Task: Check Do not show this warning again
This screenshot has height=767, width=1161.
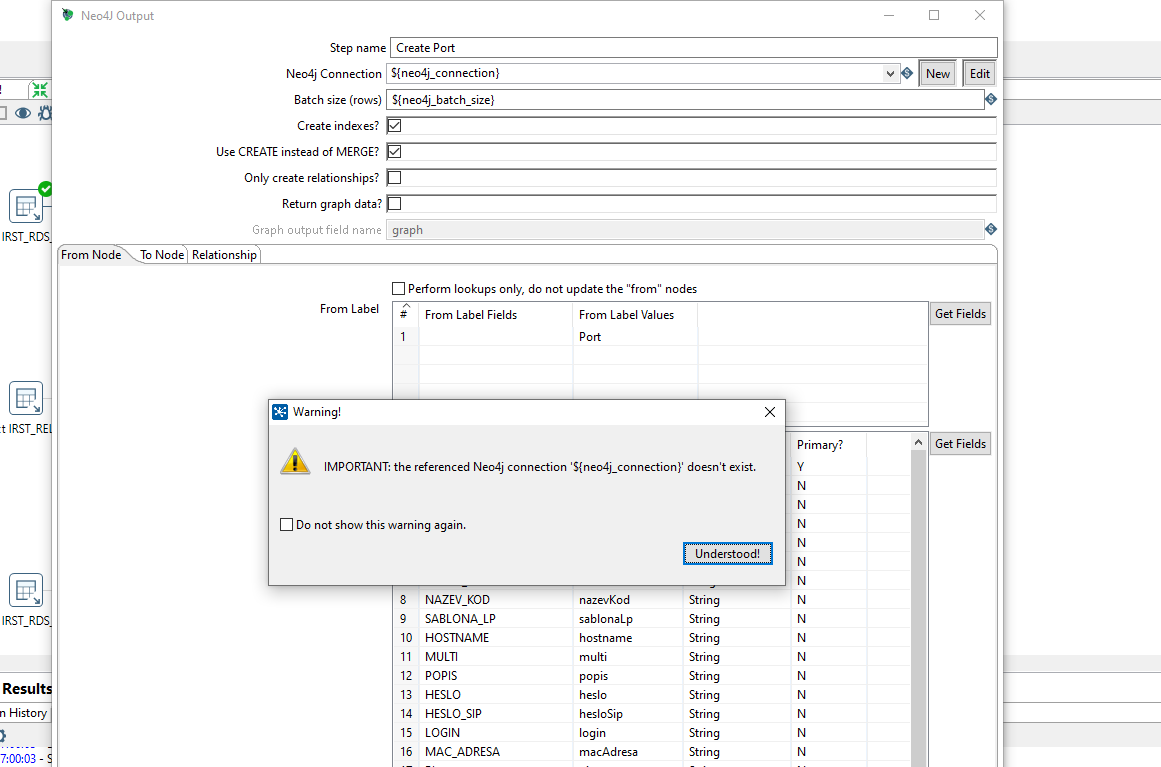Action: point(286,524)
